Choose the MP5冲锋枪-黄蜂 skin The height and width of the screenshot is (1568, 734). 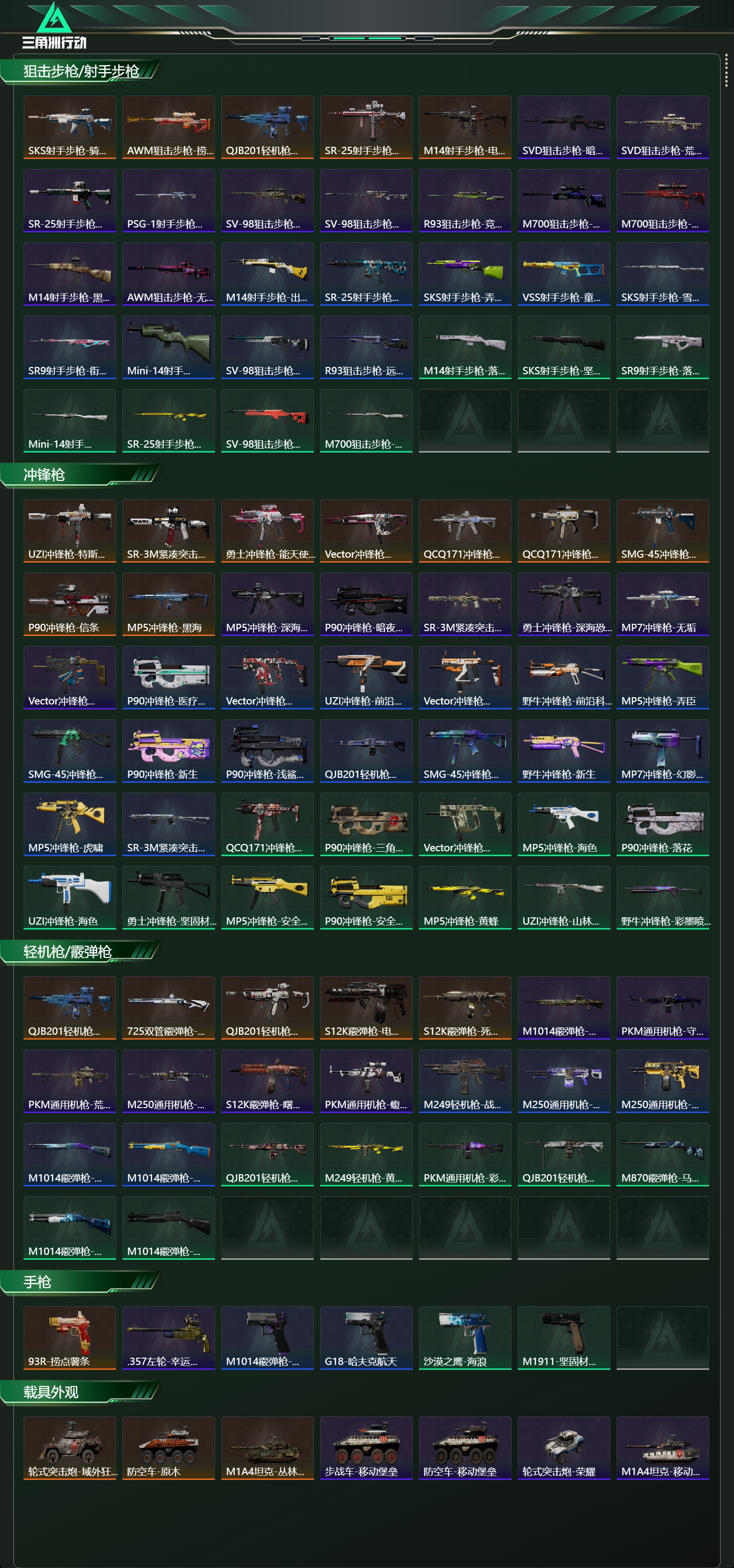(465, 897)
